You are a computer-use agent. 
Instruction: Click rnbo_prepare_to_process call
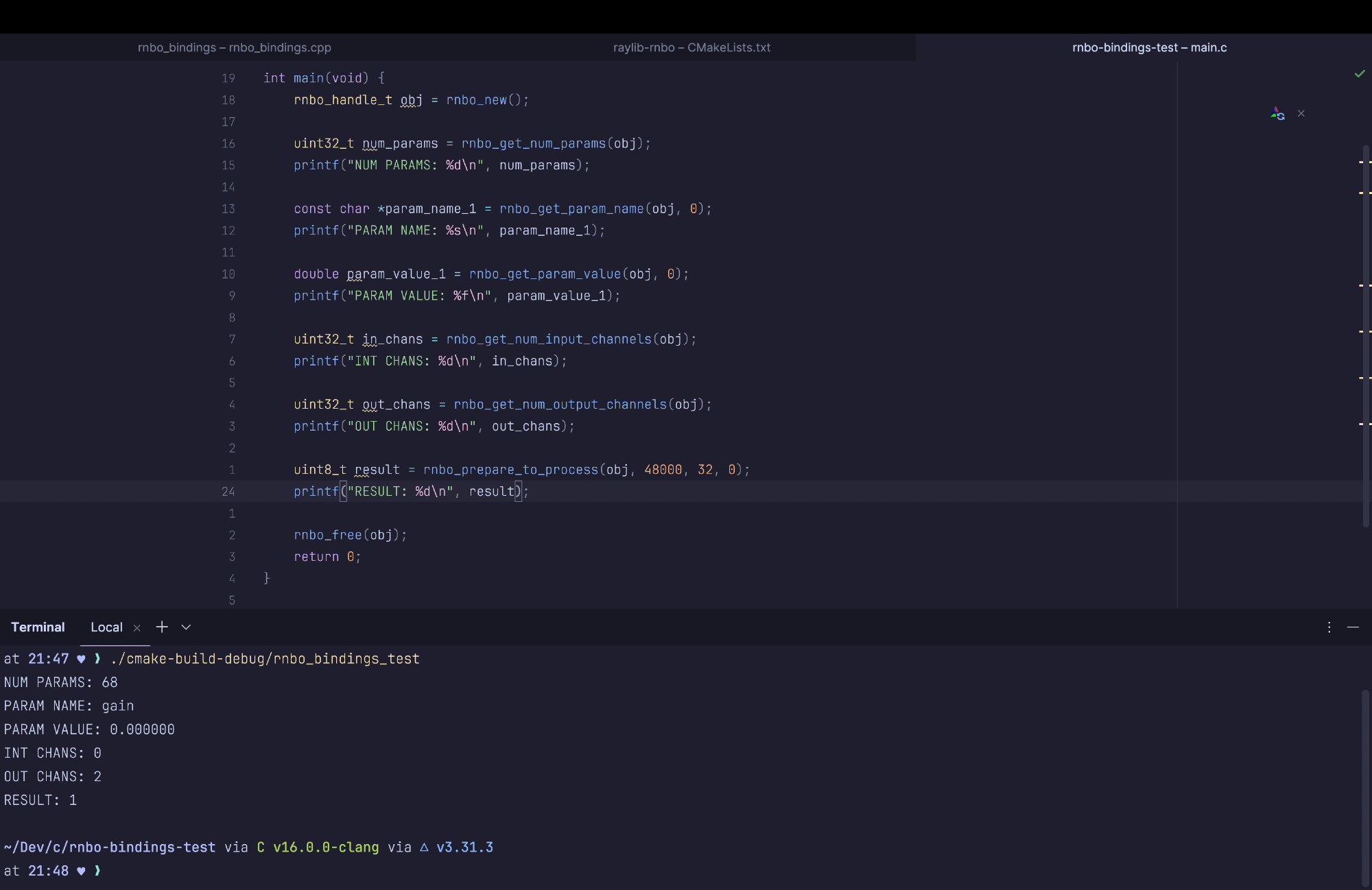click(x=510, y=469)
